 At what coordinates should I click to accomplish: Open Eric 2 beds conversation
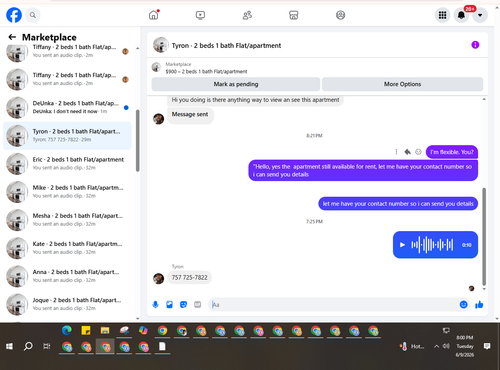67,163
